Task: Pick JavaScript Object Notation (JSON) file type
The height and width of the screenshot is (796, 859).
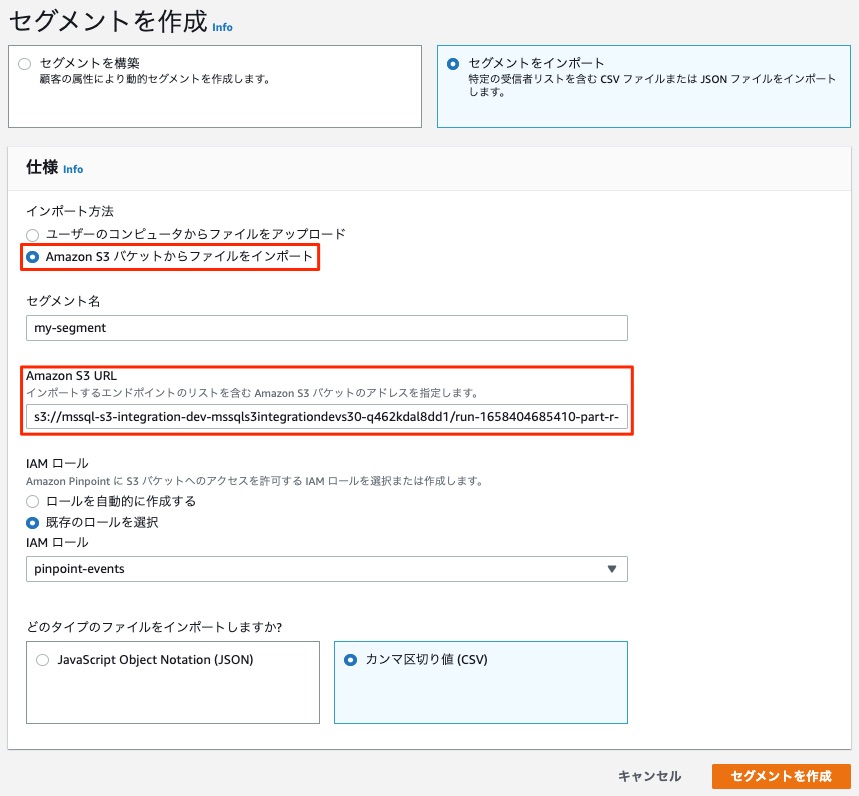Action: click(x=43, y=660)
